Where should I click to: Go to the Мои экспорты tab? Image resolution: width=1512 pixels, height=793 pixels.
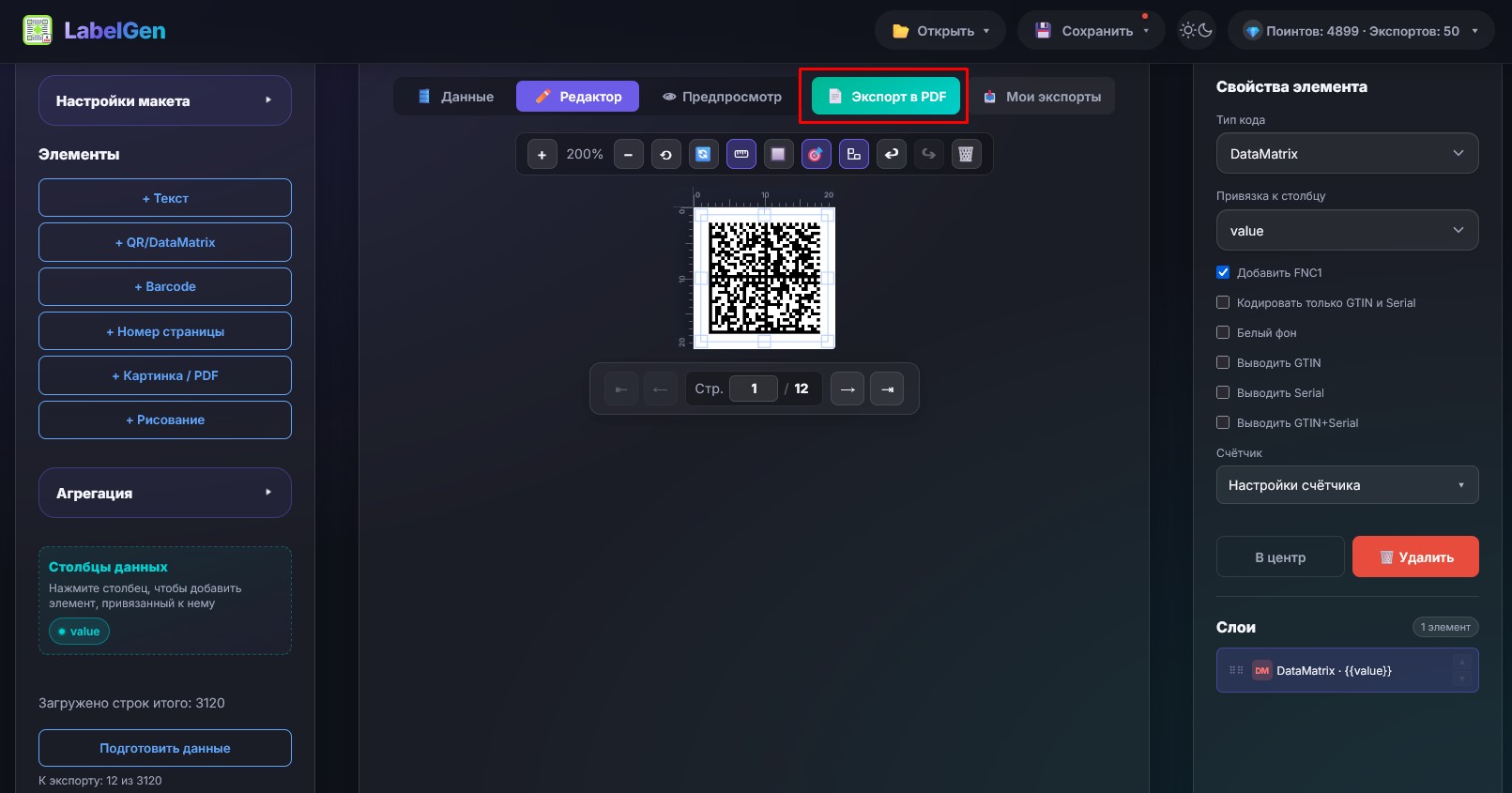1042,97
